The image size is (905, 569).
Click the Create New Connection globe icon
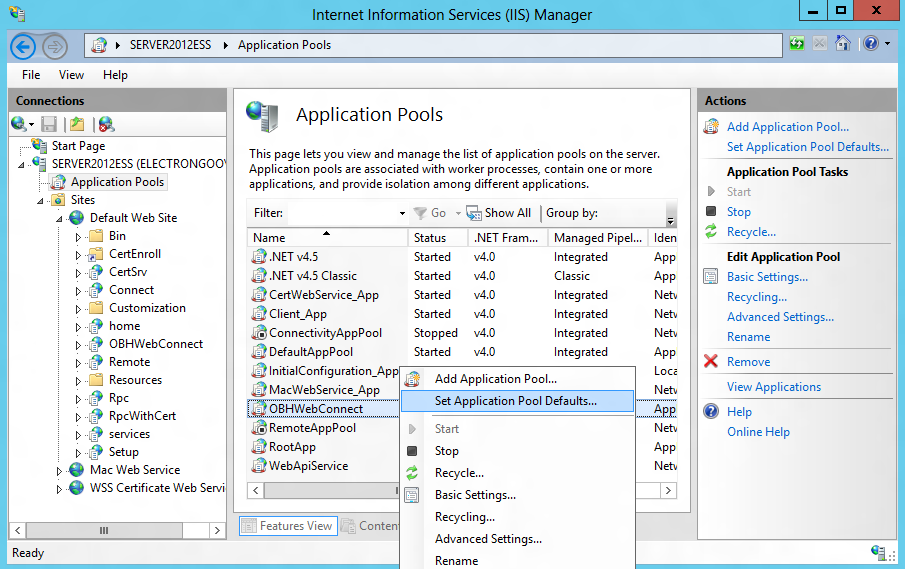pyautogui.click(x=18, y=123)
